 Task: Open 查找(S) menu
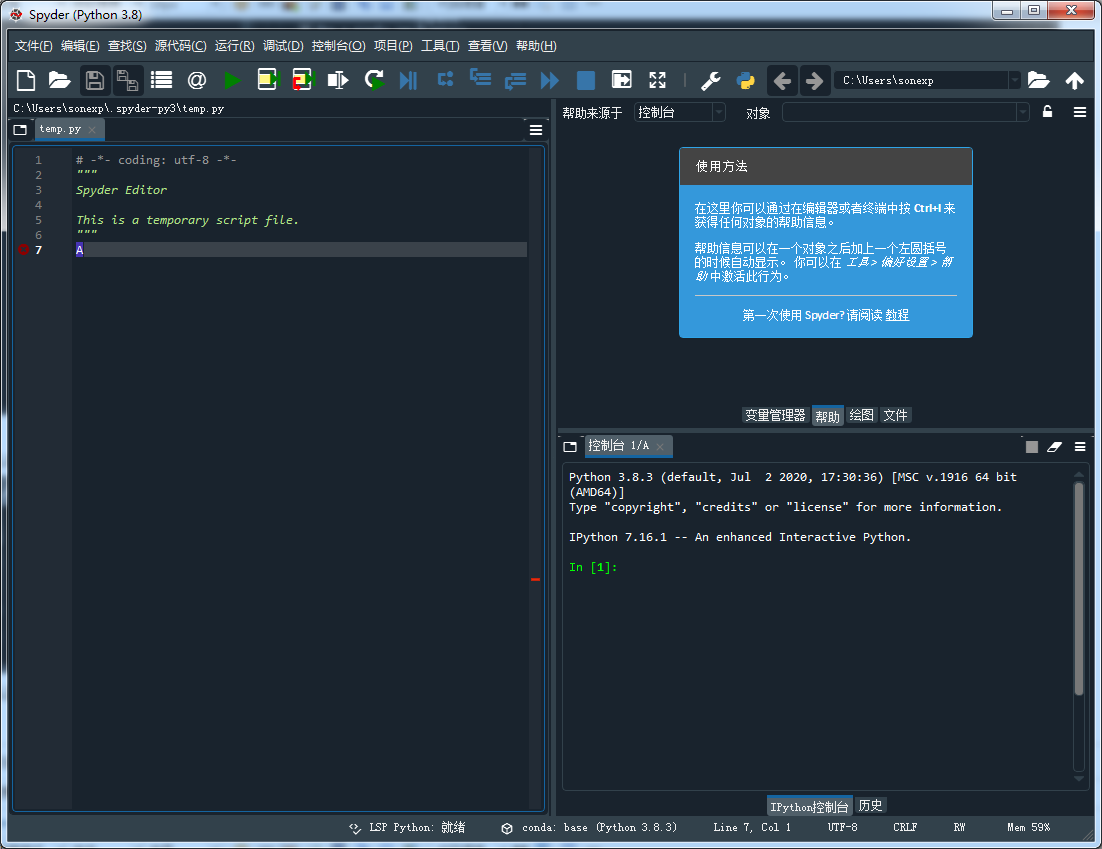(x=127, y=46)
